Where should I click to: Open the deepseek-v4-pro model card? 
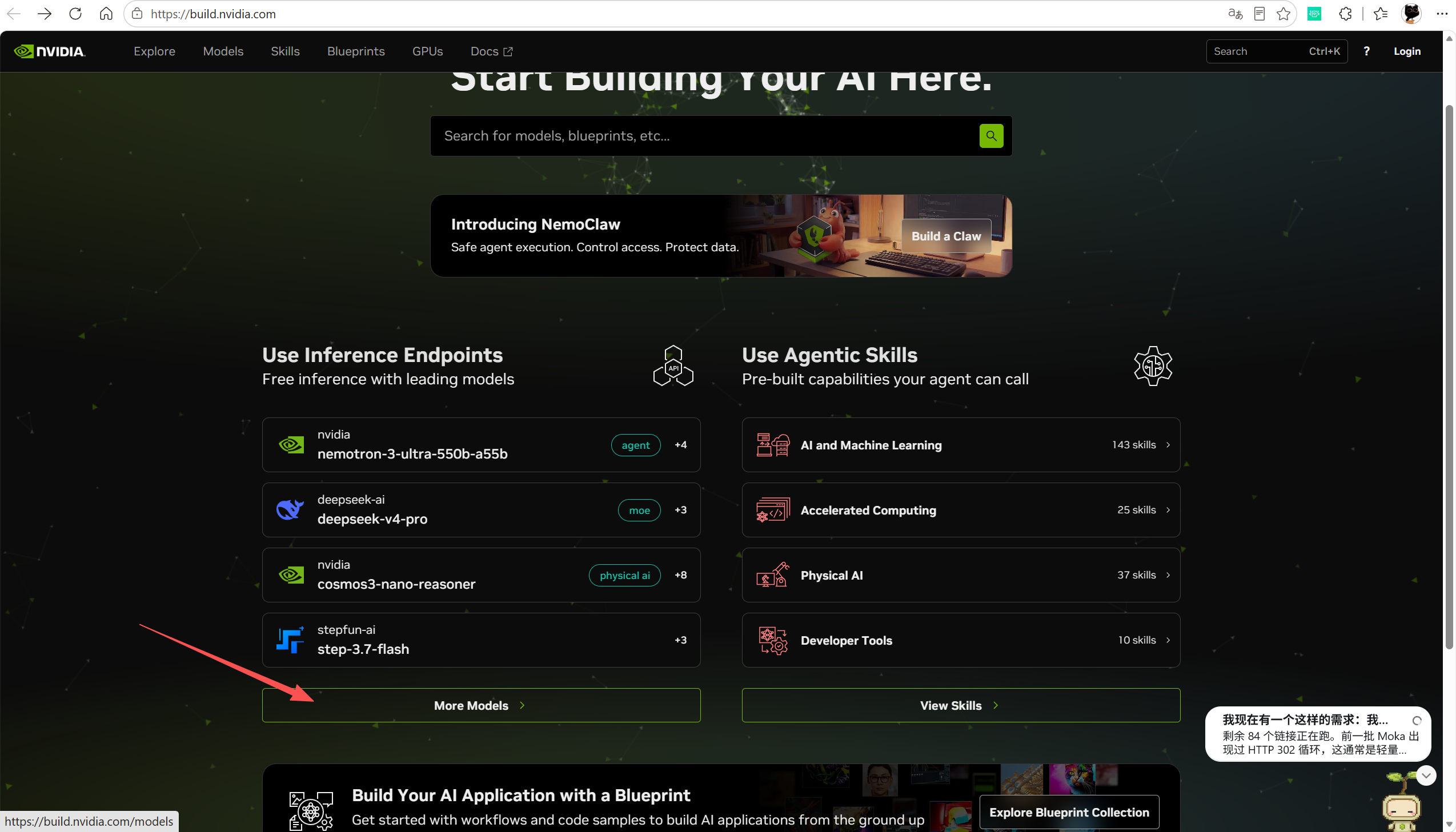coord(481,510)
